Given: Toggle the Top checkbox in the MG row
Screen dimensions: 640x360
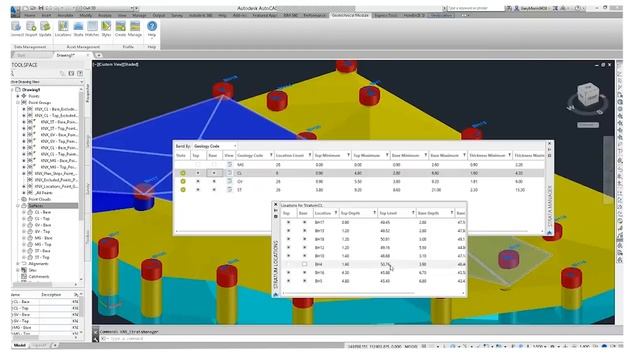Looking at the screenshot, I should coord(198,164).
